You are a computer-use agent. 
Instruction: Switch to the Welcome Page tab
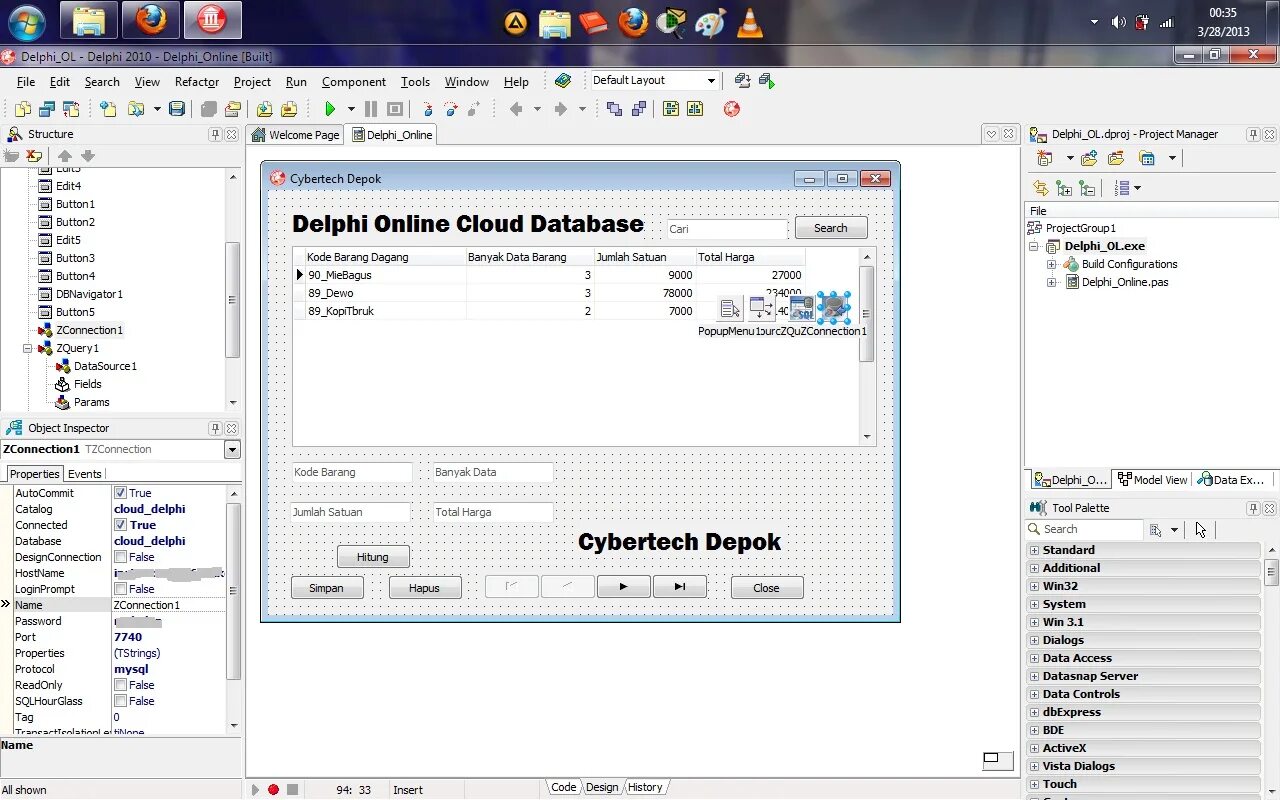(296, 135)
